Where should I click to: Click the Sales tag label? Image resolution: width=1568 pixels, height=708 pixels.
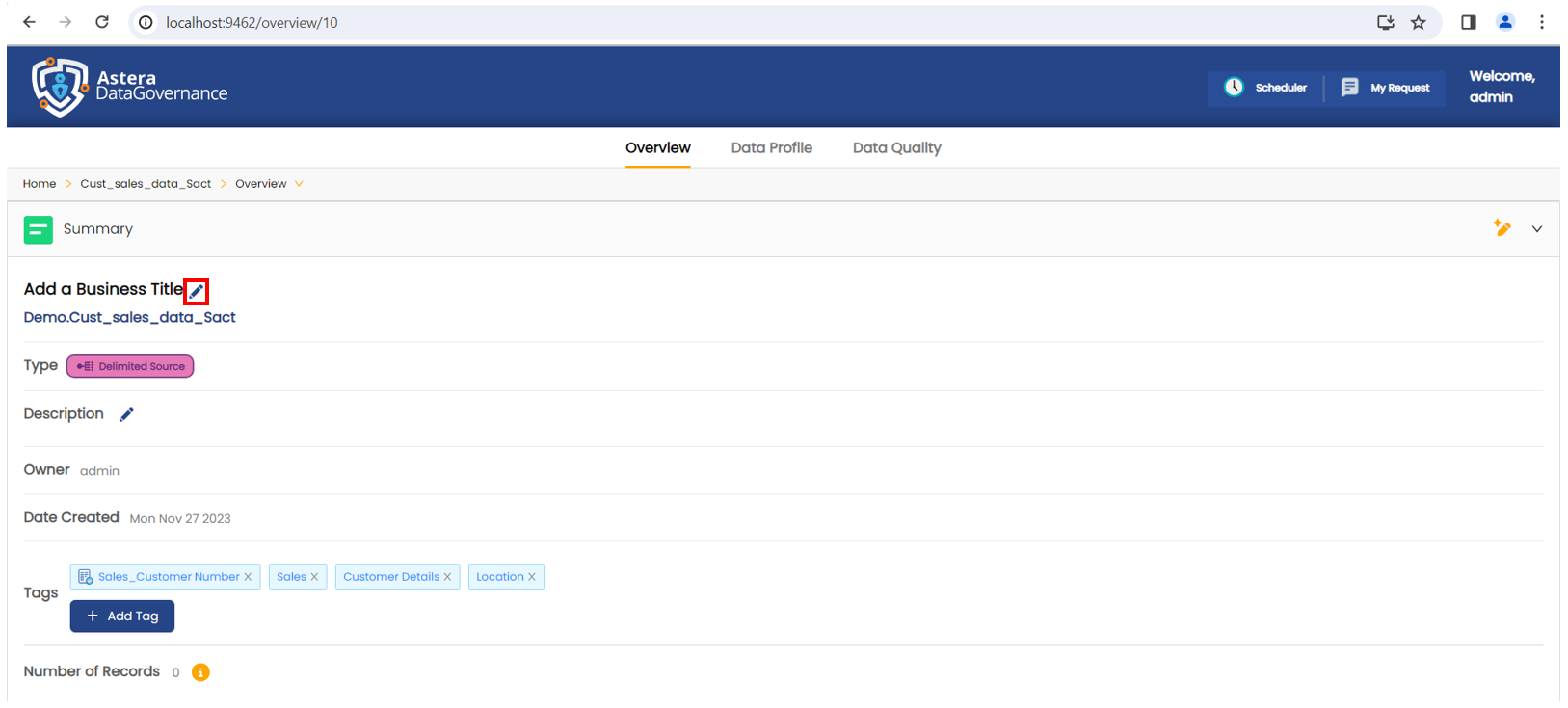291,577
